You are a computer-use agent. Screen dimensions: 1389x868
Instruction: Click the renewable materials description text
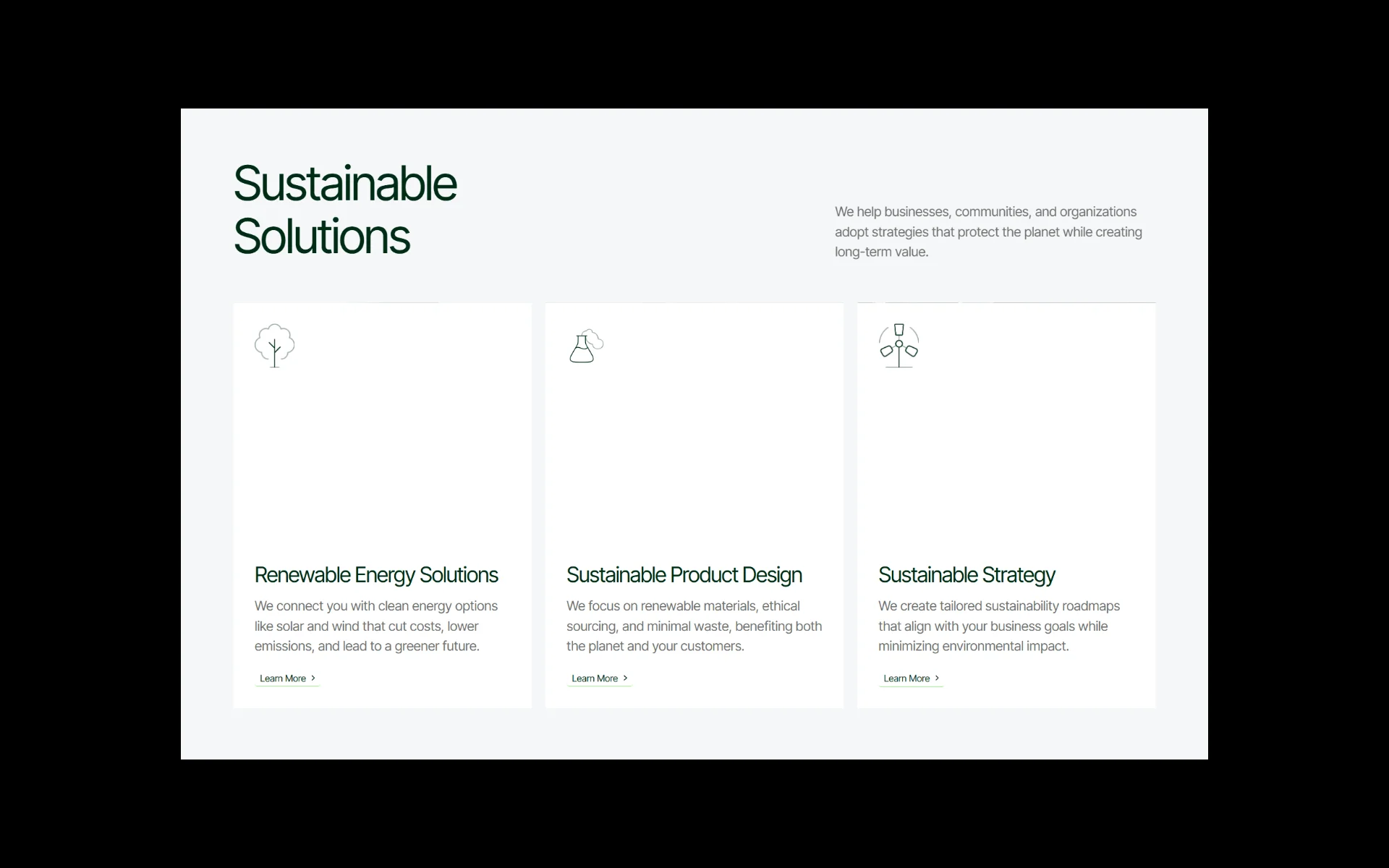coord(694,626)
